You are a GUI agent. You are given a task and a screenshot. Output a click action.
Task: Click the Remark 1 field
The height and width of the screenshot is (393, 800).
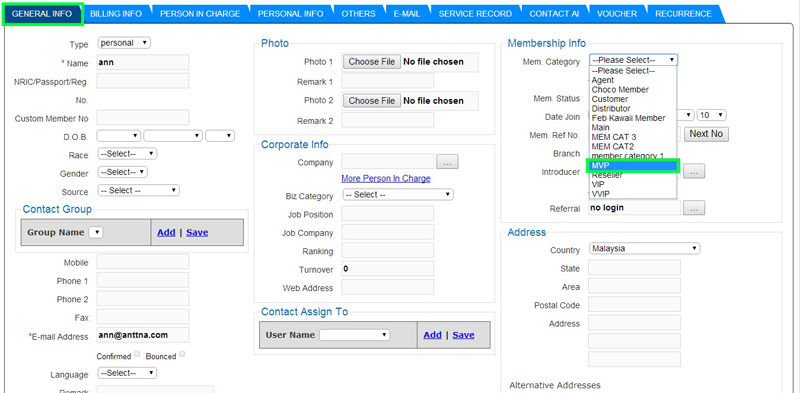point(388,81)
